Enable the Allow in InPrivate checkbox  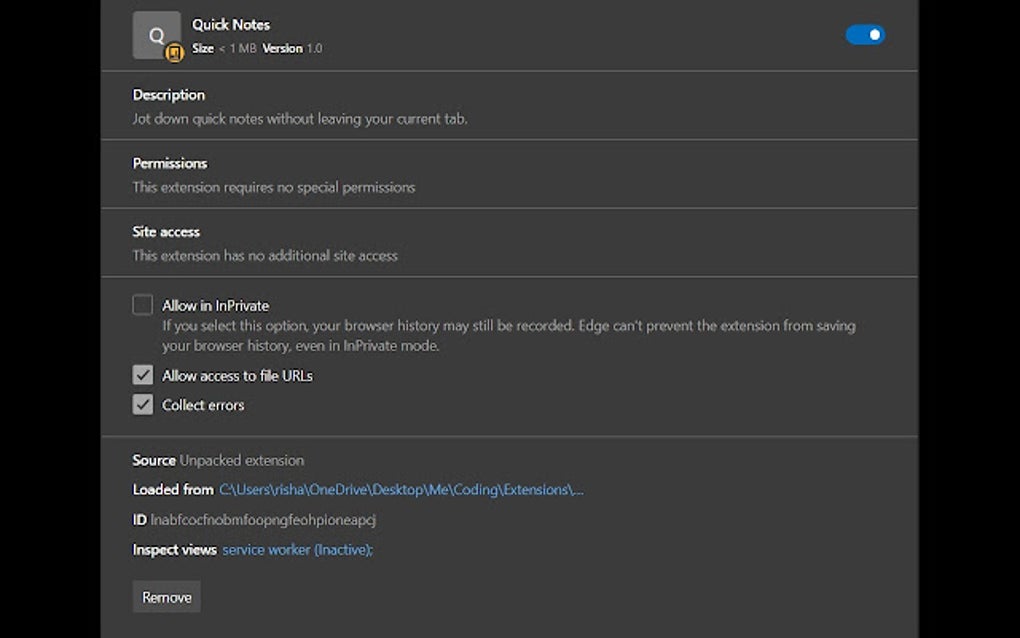tap(142, 304)
